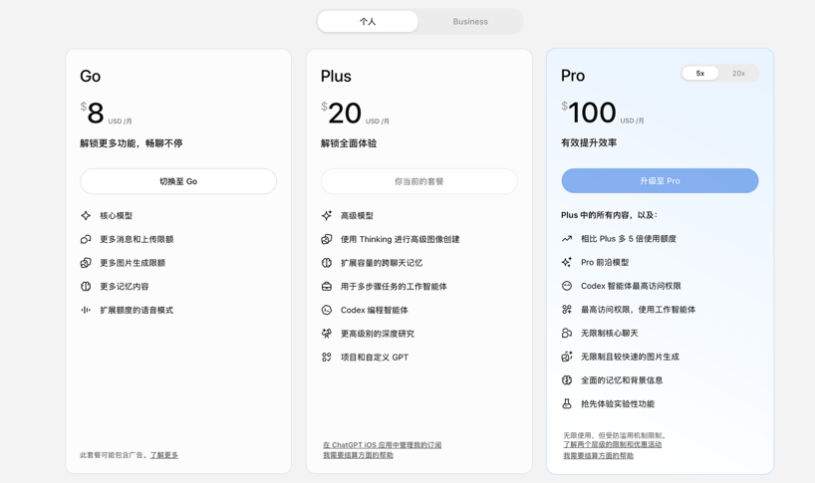
Task: Select the 20x Pro usage option
Action: [739, 73]
